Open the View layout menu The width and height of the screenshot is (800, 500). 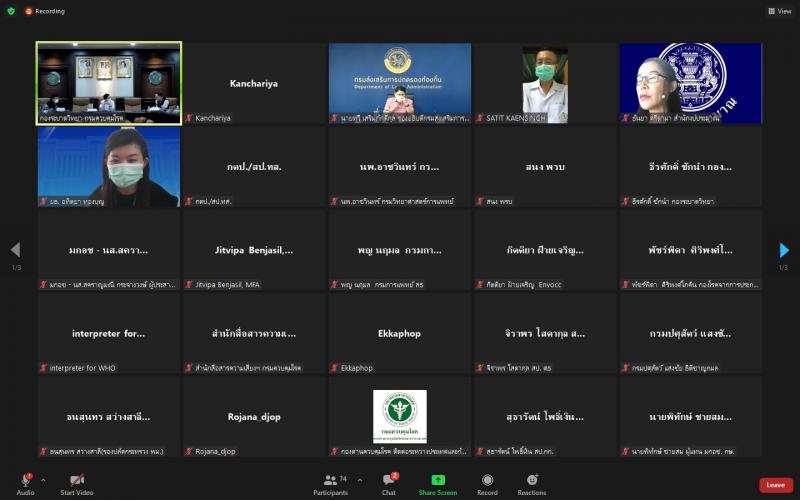point(780,11)
